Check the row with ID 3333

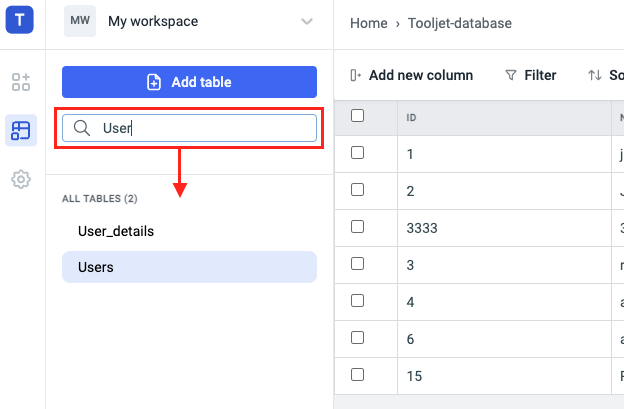pyautogui.click(x=358, y=227)
